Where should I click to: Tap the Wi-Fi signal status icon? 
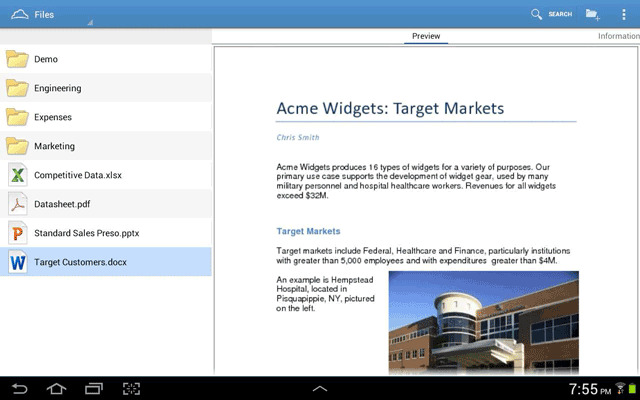point(620,388)
